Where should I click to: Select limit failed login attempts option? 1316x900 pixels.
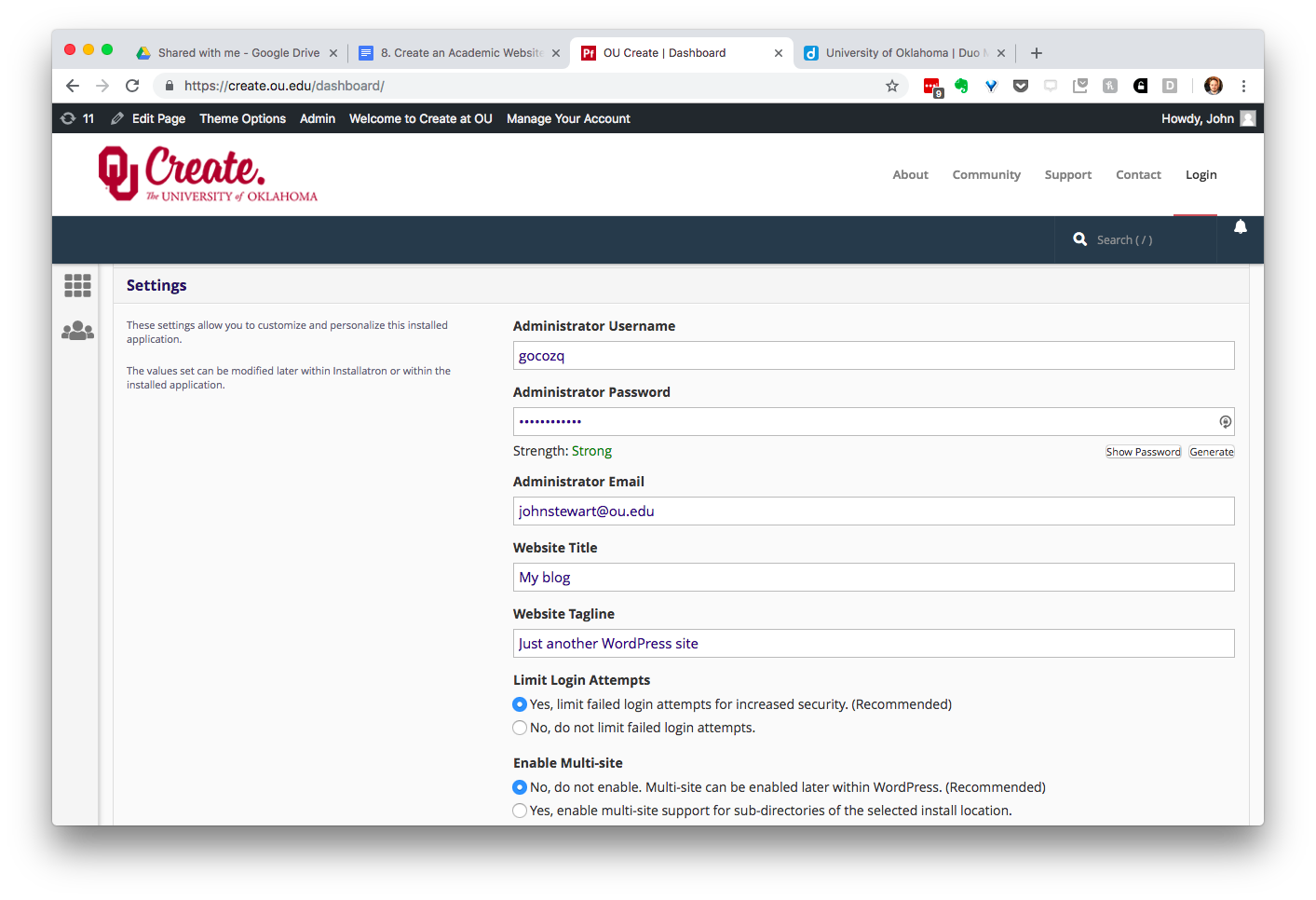point(520,704)
